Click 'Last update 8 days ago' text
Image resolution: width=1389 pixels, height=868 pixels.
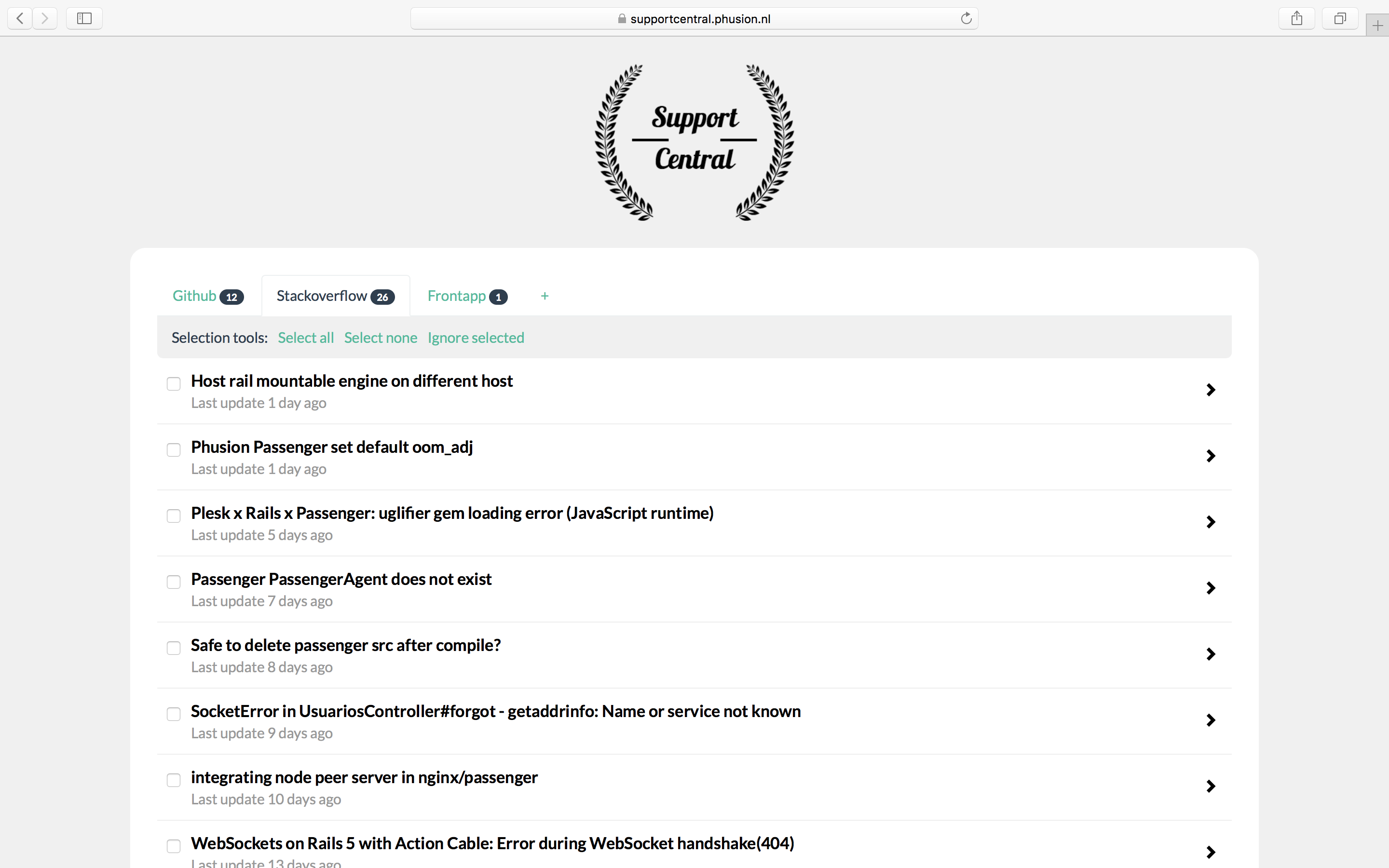point(262,667)
